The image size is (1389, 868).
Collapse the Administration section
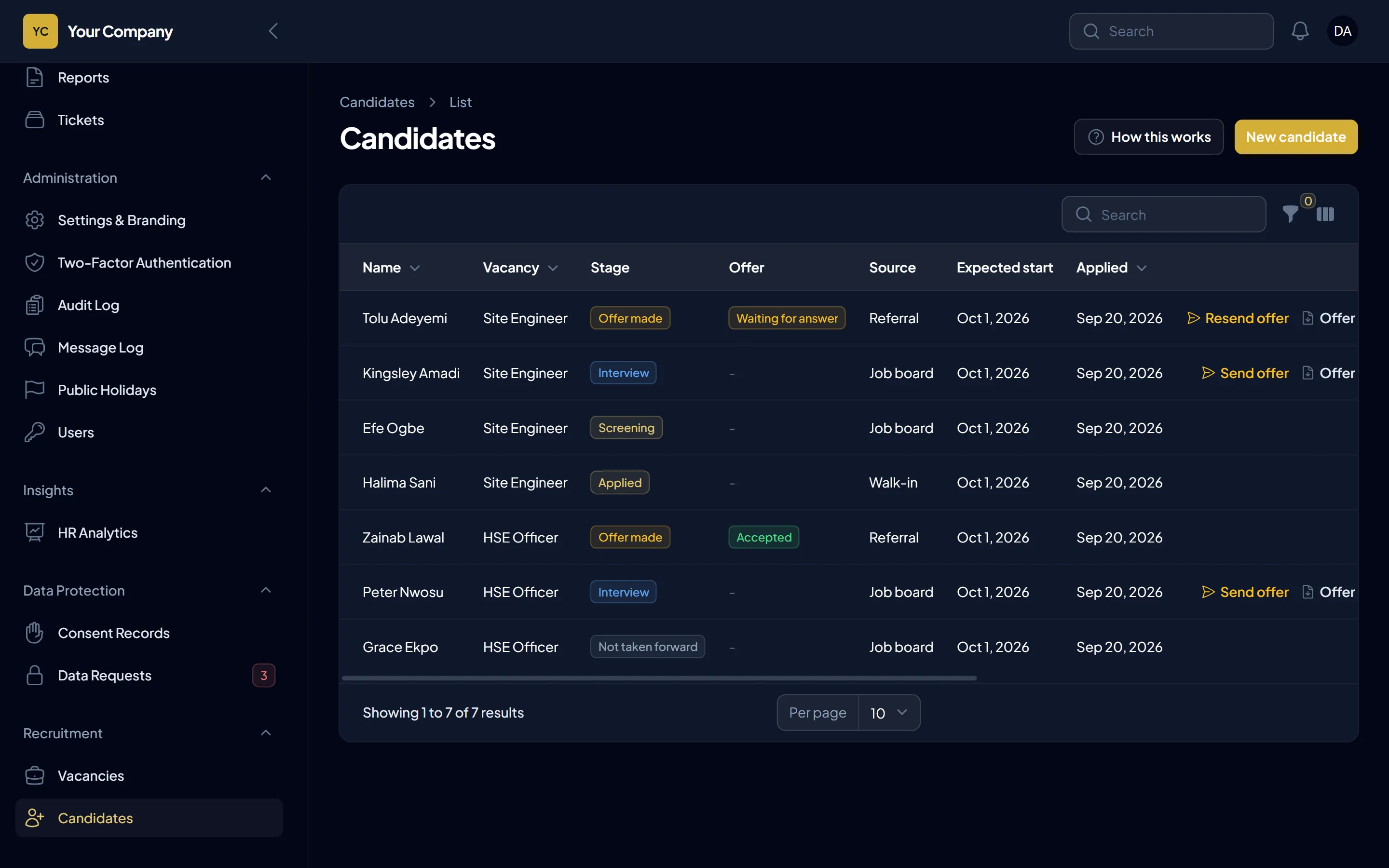click(x=266, y=177)
